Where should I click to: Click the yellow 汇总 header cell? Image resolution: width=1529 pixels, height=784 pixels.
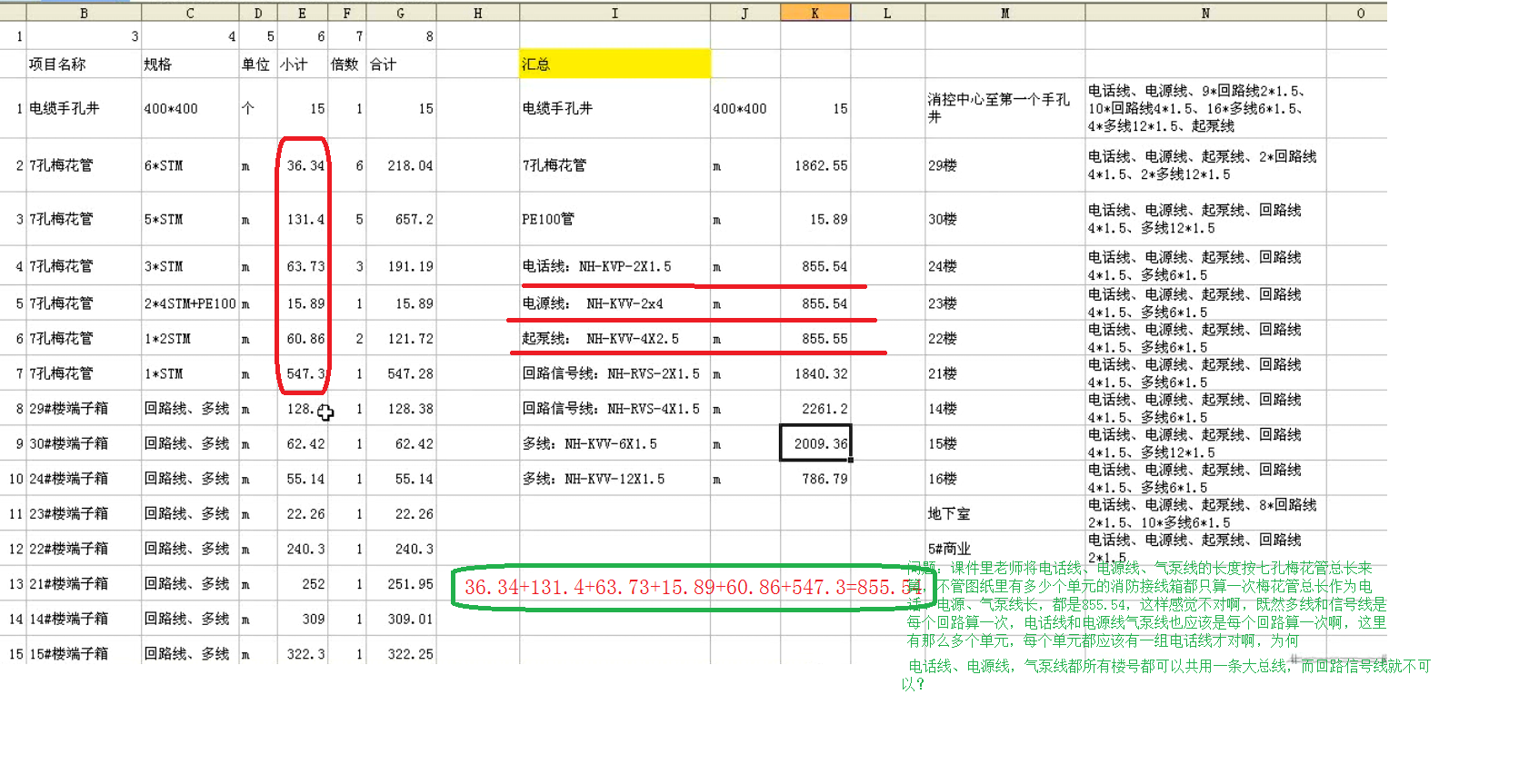(615, 64)
